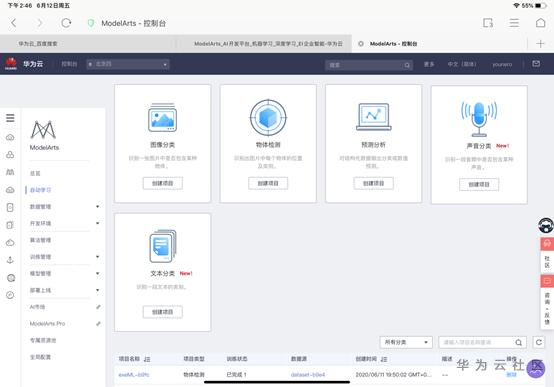The image size is (554, 387).
Task: Open 算法管理 in the sidebar
Action: click(x=40, y=240)
